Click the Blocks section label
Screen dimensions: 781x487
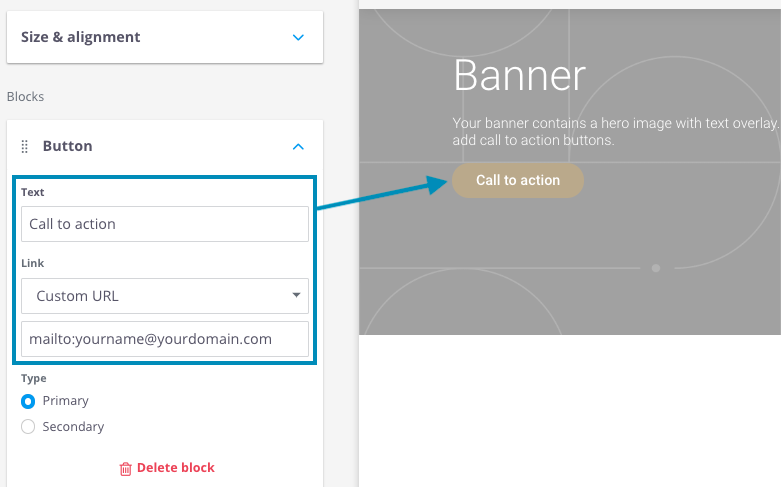[25, 97]
